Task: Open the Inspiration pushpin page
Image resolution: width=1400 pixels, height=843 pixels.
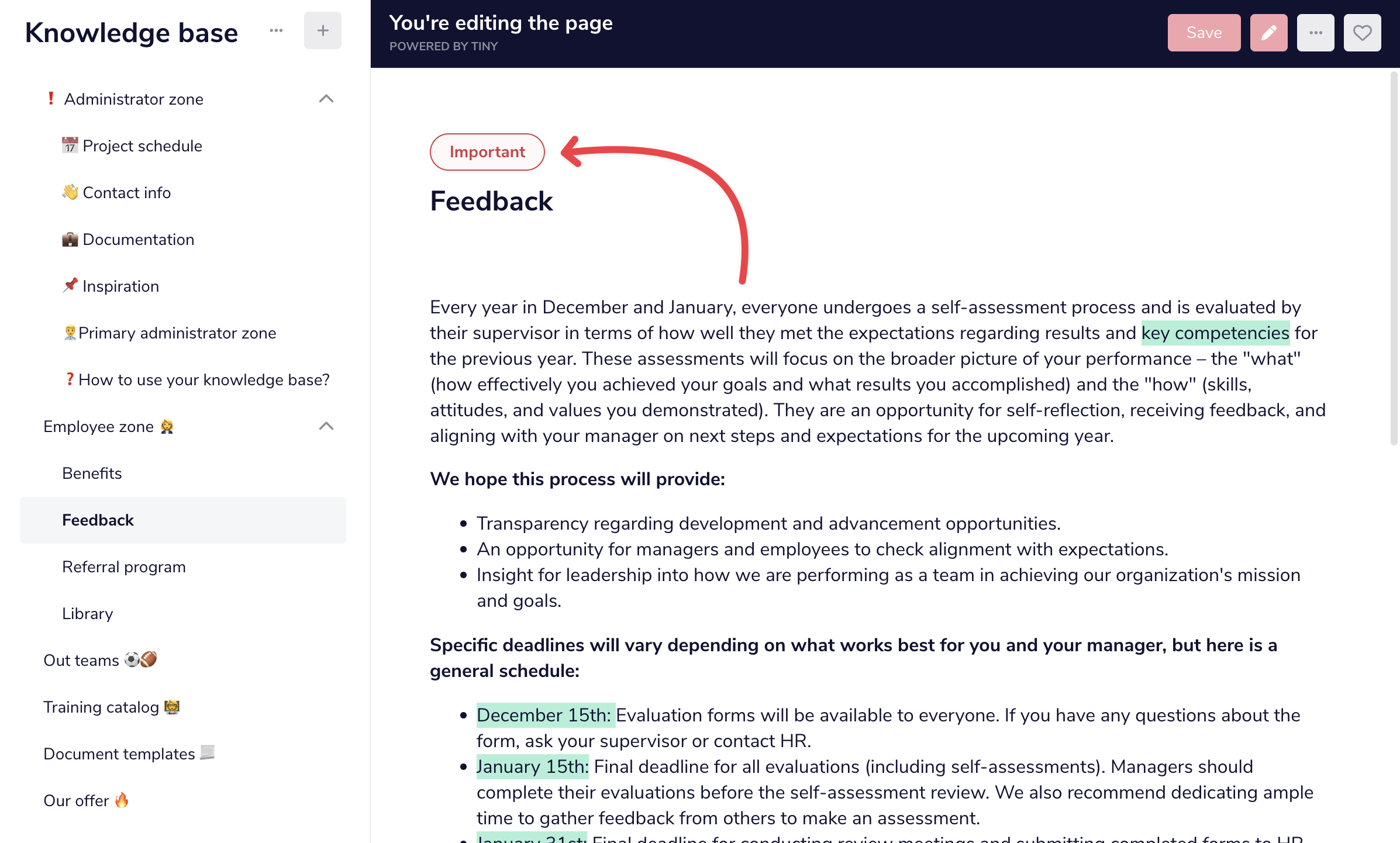Action: 111,286
